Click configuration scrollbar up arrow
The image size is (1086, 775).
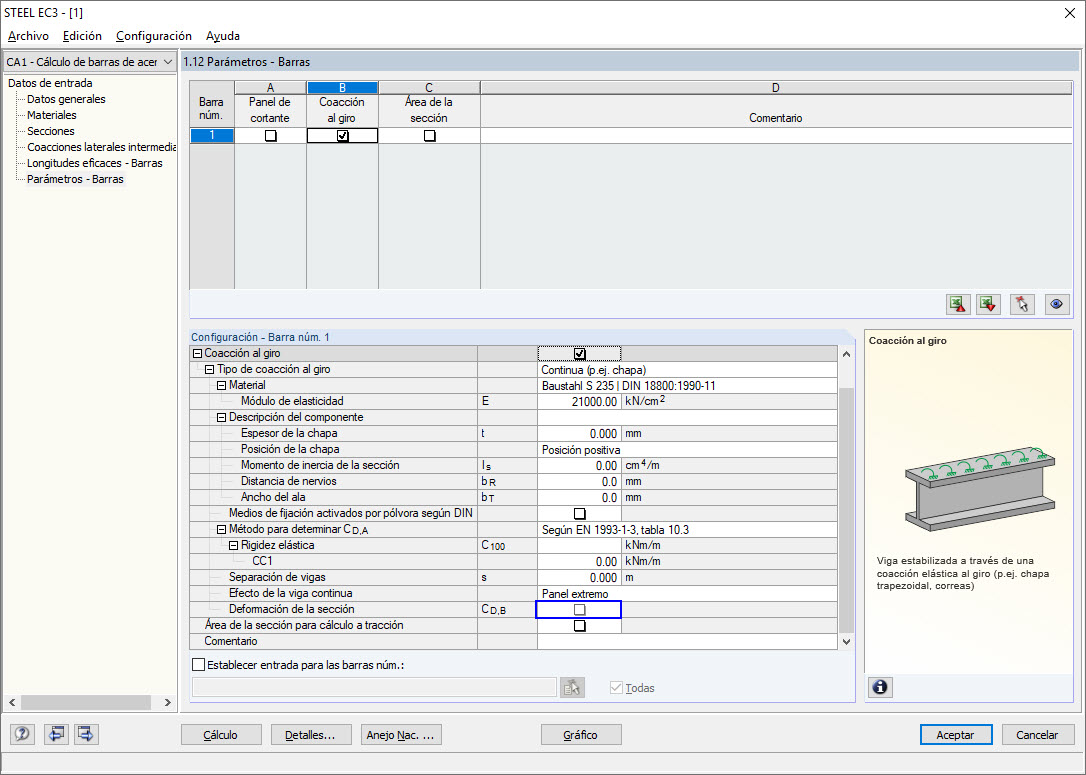click(846, 354)
